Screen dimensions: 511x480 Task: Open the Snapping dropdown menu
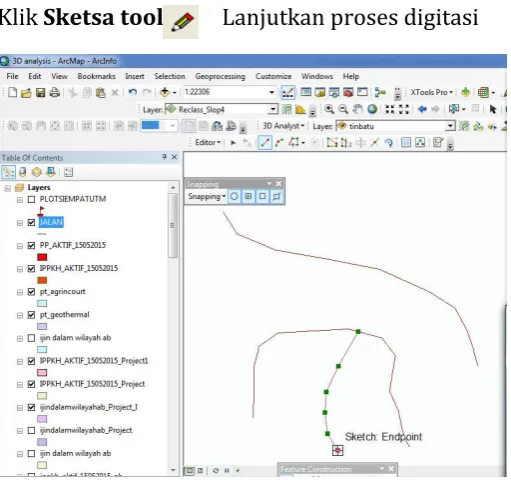207,196
